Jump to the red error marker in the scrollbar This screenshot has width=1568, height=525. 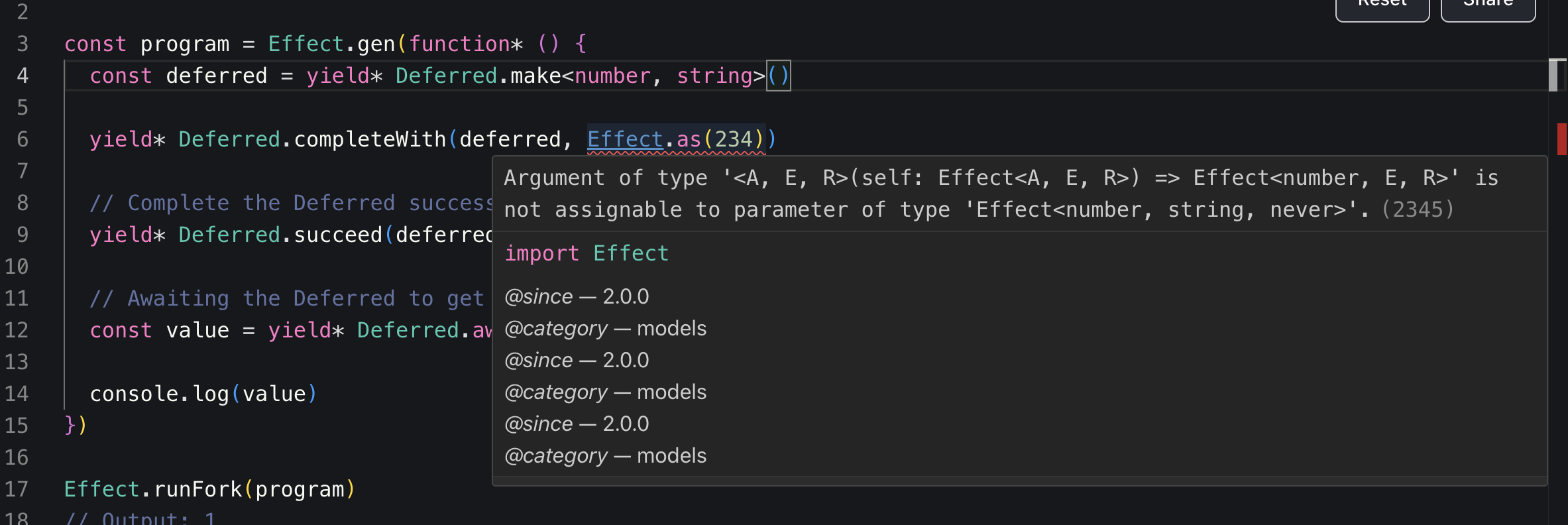pyautogui.click(x=1561, y=139)
